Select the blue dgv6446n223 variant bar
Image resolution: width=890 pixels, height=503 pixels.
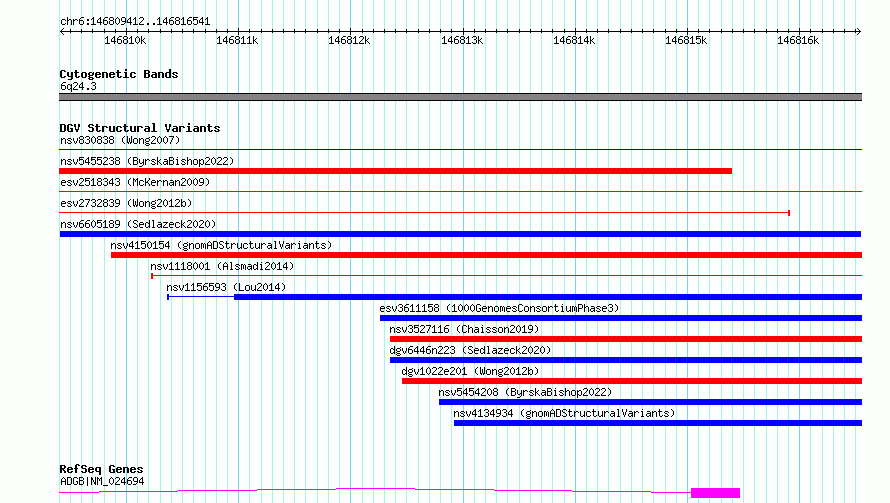(x=626, y=360)
